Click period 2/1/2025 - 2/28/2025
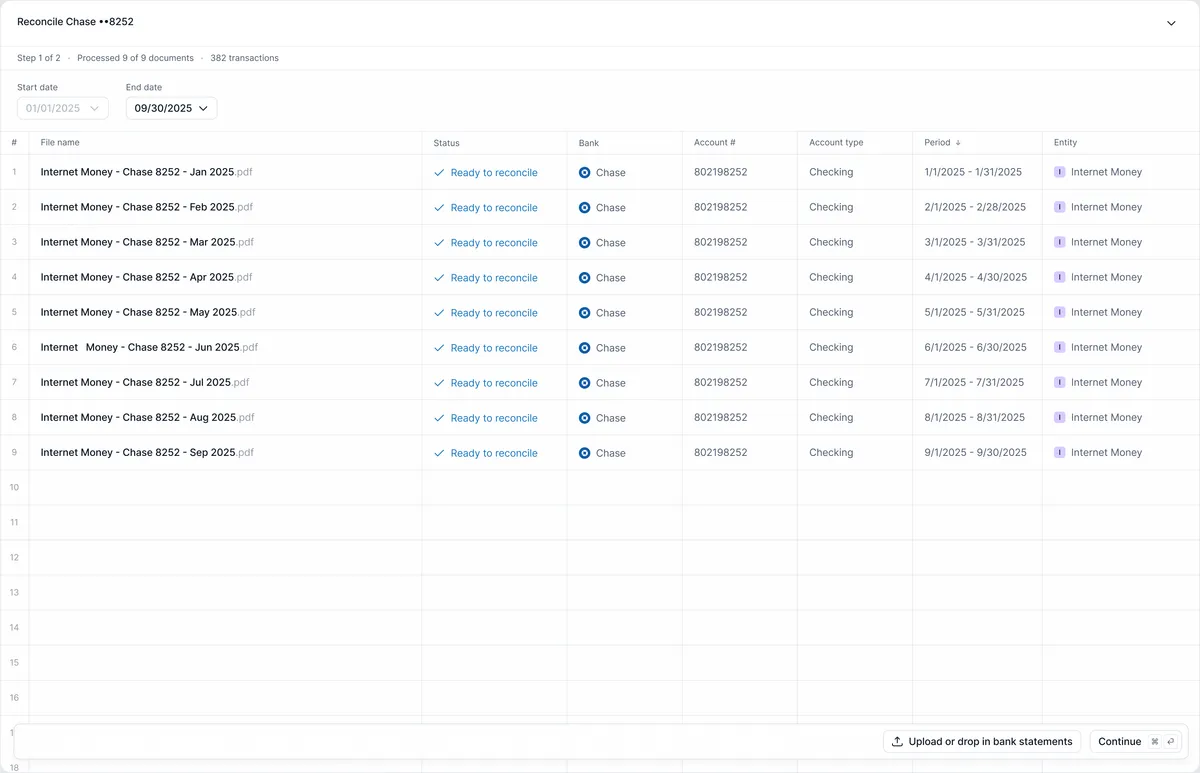Screen dimensions: 1200x773 click(975, 207)
